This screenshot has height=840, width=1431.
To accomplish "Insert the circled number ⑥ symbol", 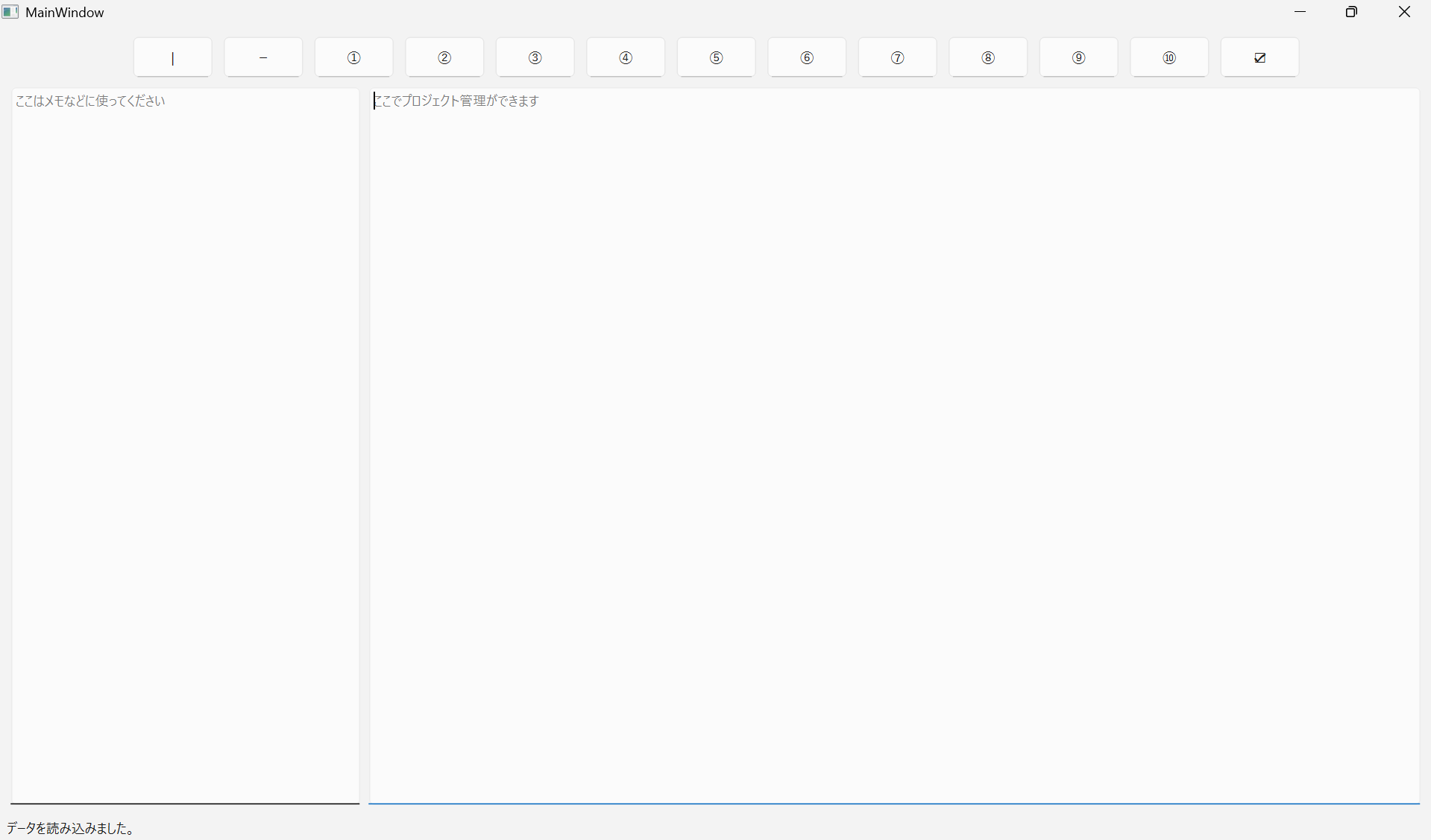I will coord(807,57).
